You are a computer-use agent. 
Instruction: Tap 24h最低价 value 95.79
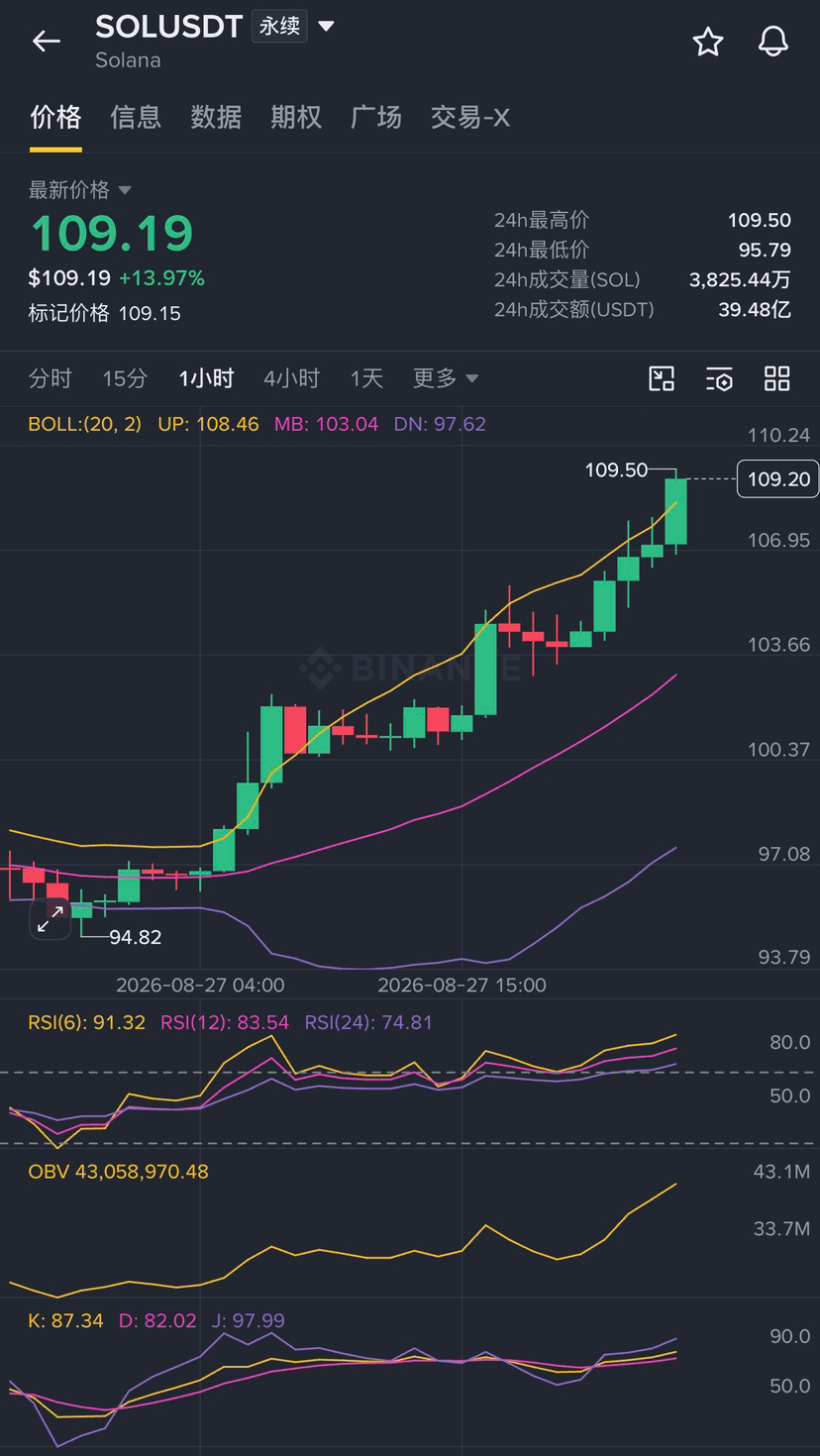tap(765, 250)
